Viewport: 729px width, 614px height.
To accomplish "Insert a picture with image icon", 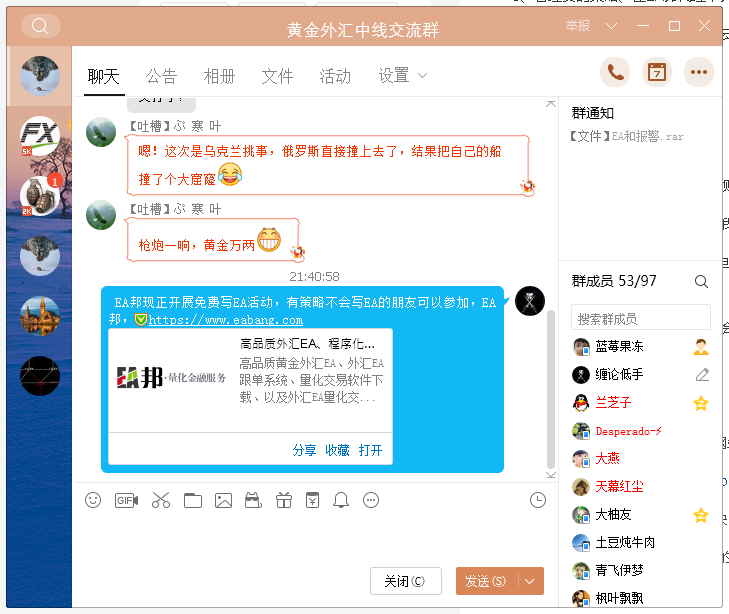I will click(223, 500).
